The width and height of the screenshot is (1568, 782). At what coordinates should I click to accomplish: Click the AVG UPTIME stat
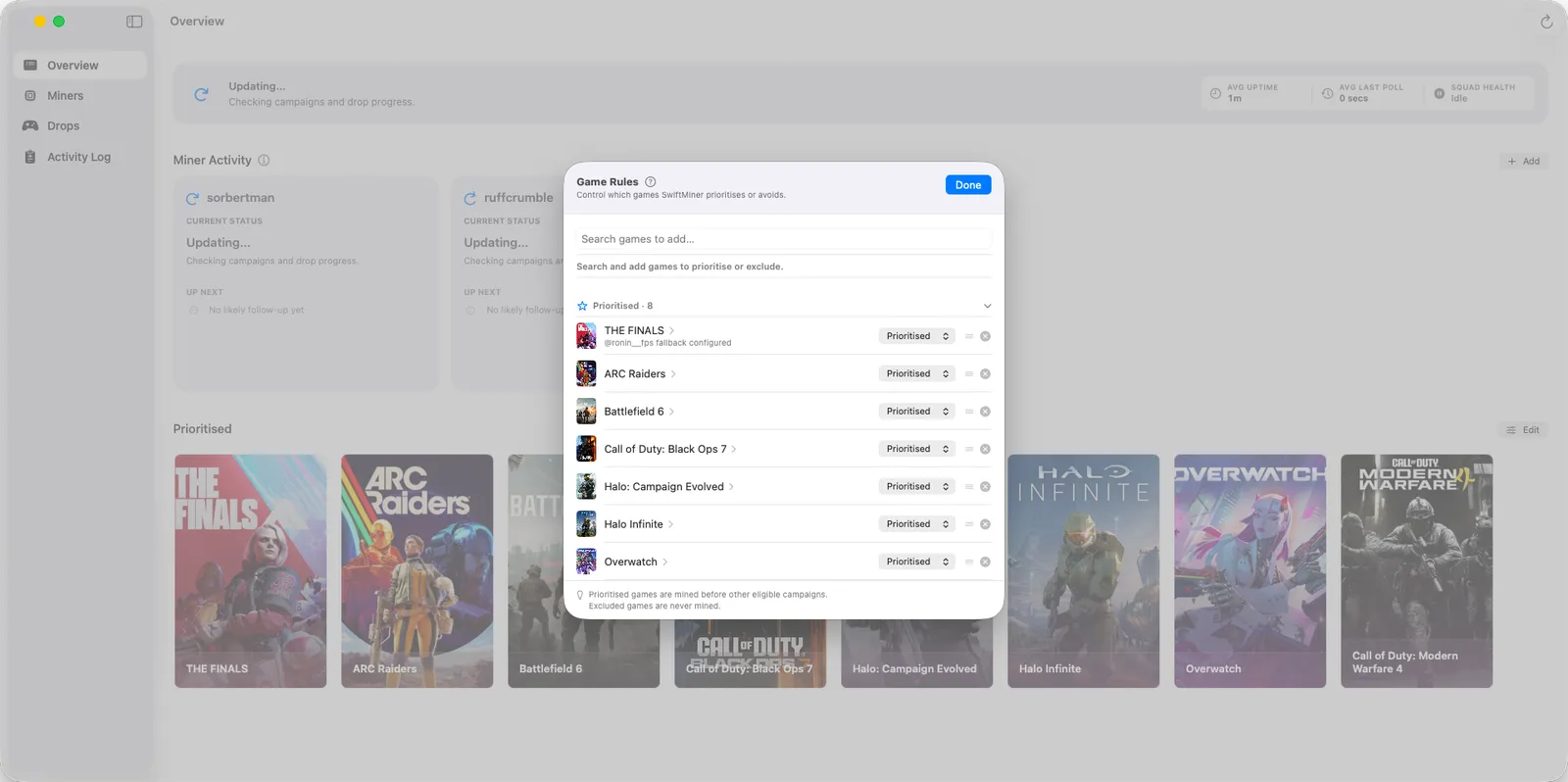coord(1245,93)
